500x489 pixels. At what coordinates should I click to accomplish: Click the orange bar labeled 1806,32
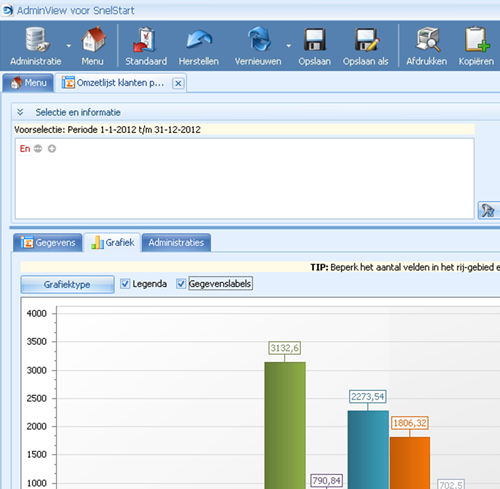410,463
